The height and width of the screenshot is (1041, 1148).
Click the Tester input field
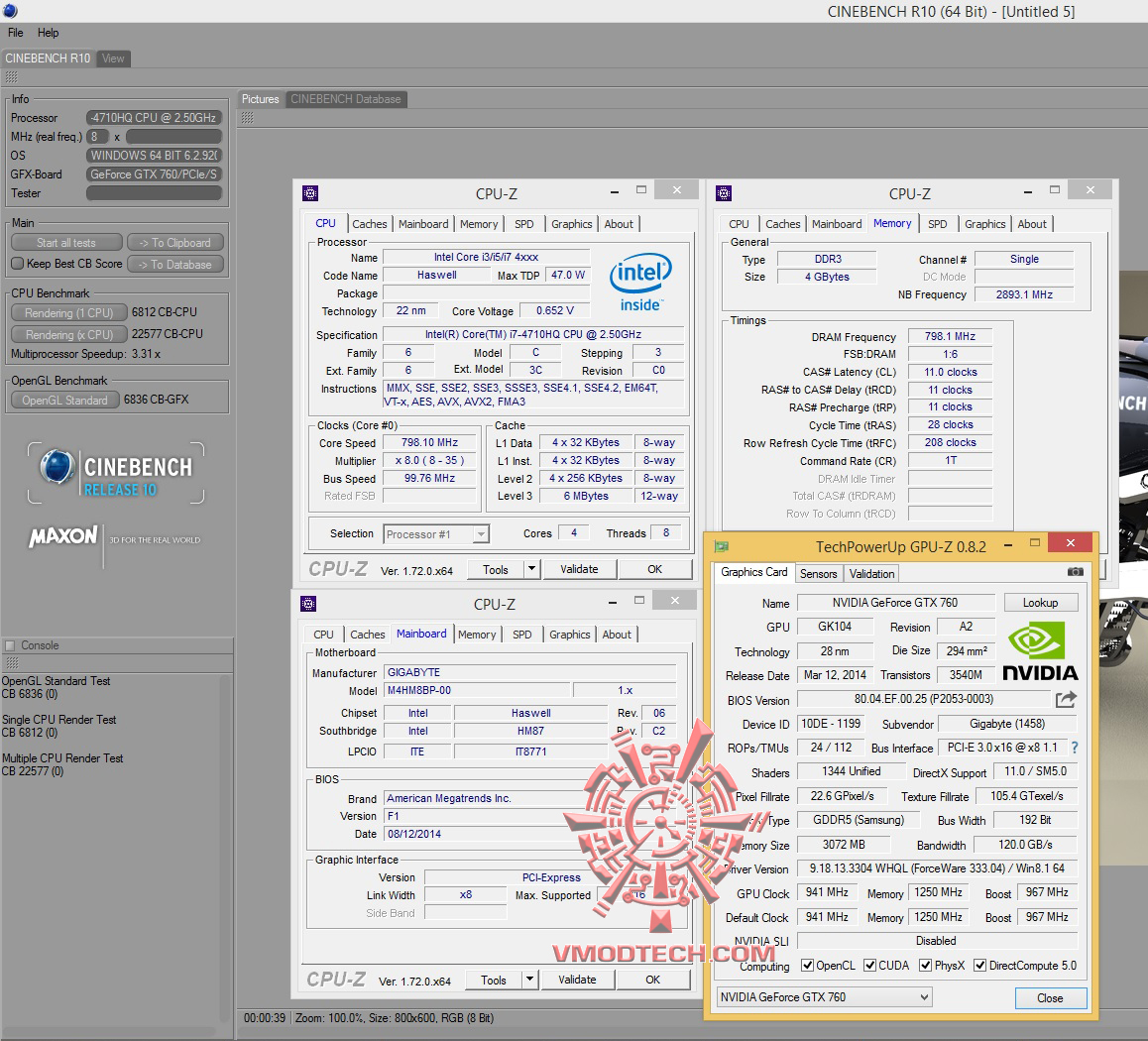click(154, 193)
